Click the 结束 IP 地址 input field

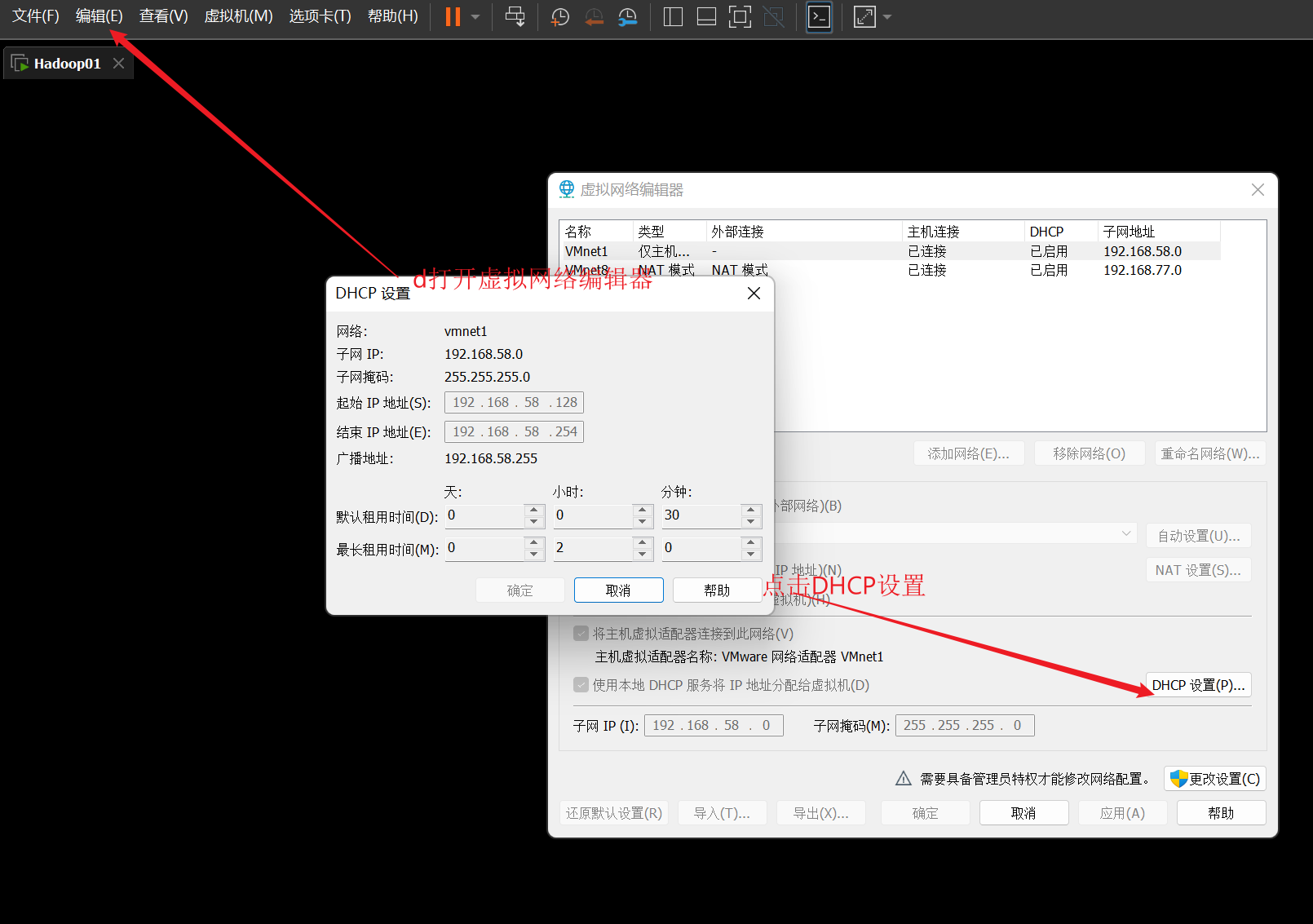point(514,432)
